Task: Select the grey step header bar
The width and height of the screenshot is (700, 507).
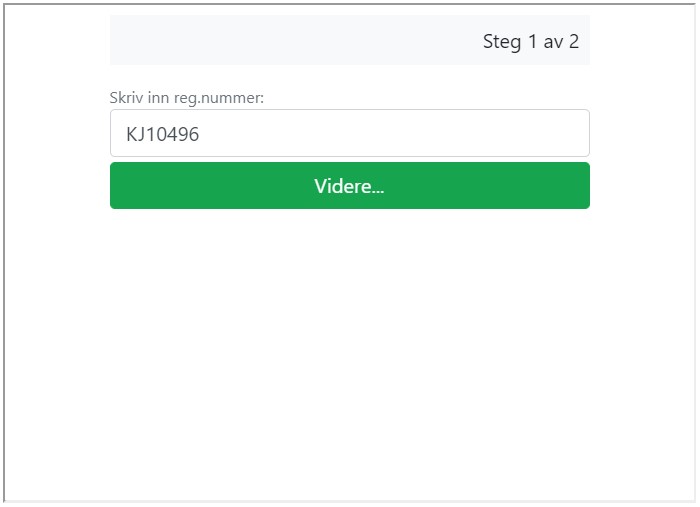Action: click(350, 40)
